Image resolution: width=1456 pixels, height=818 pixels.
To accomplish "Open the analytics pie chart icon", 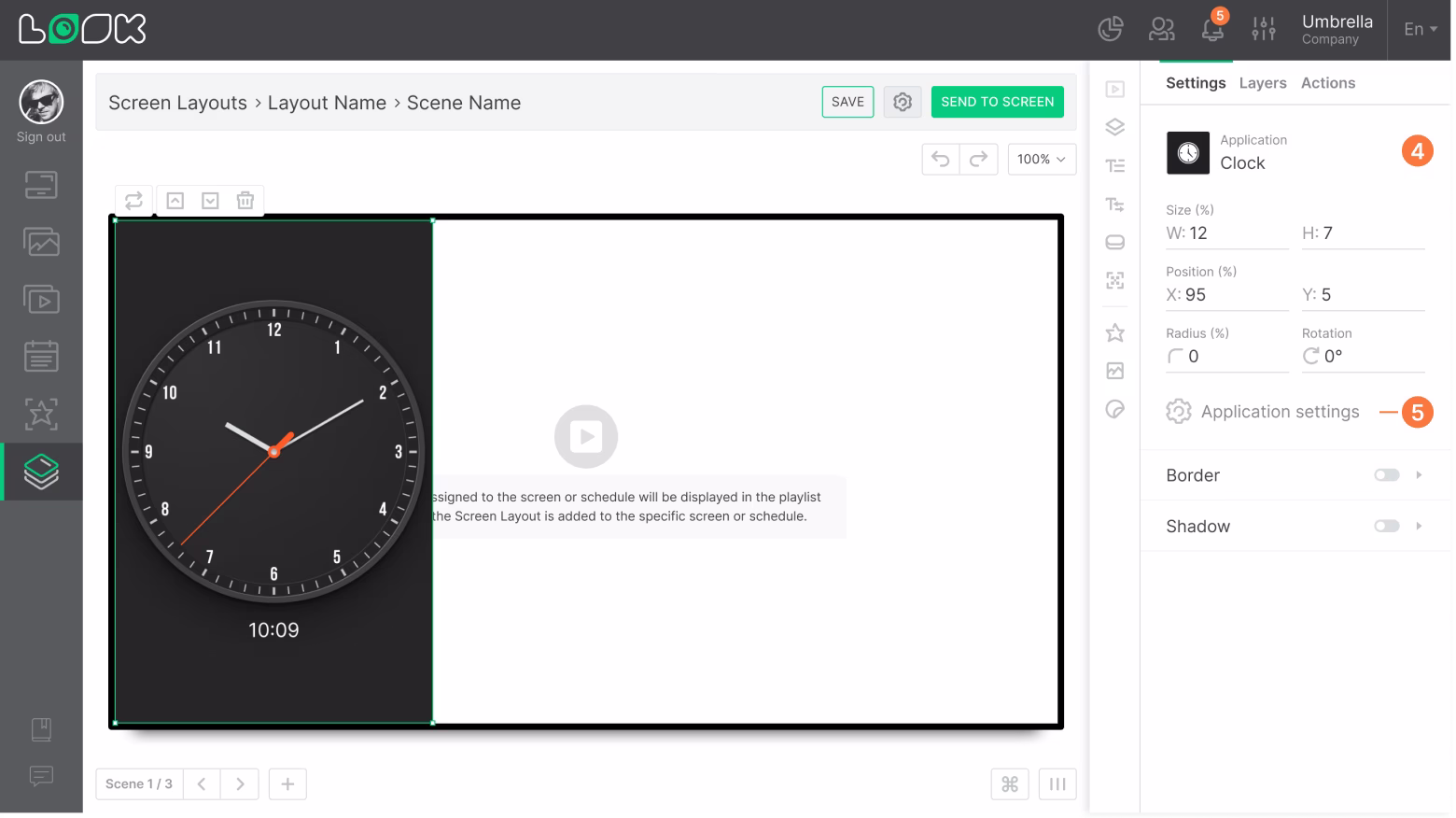I will pyautogui.click(x=1110, y=29).
